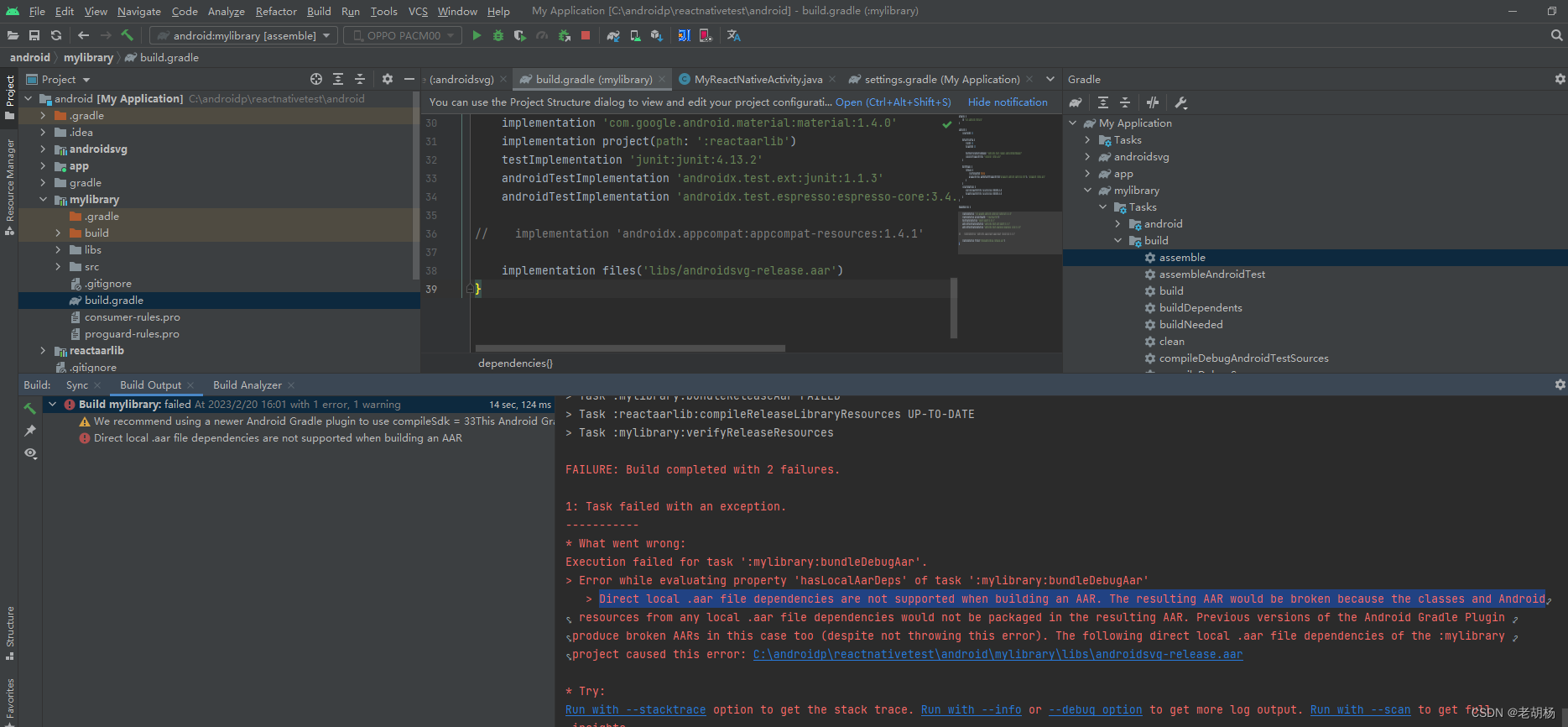1568x727 pixels.
Task: Switch to MyReactNativeActivity.java tab
Action: click(x=758, y=79)
